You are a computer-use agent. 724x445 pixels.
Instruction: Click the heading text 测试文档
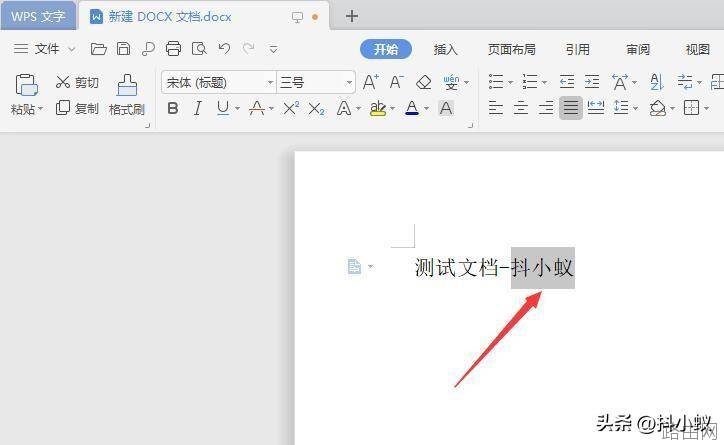click(456, 268)
